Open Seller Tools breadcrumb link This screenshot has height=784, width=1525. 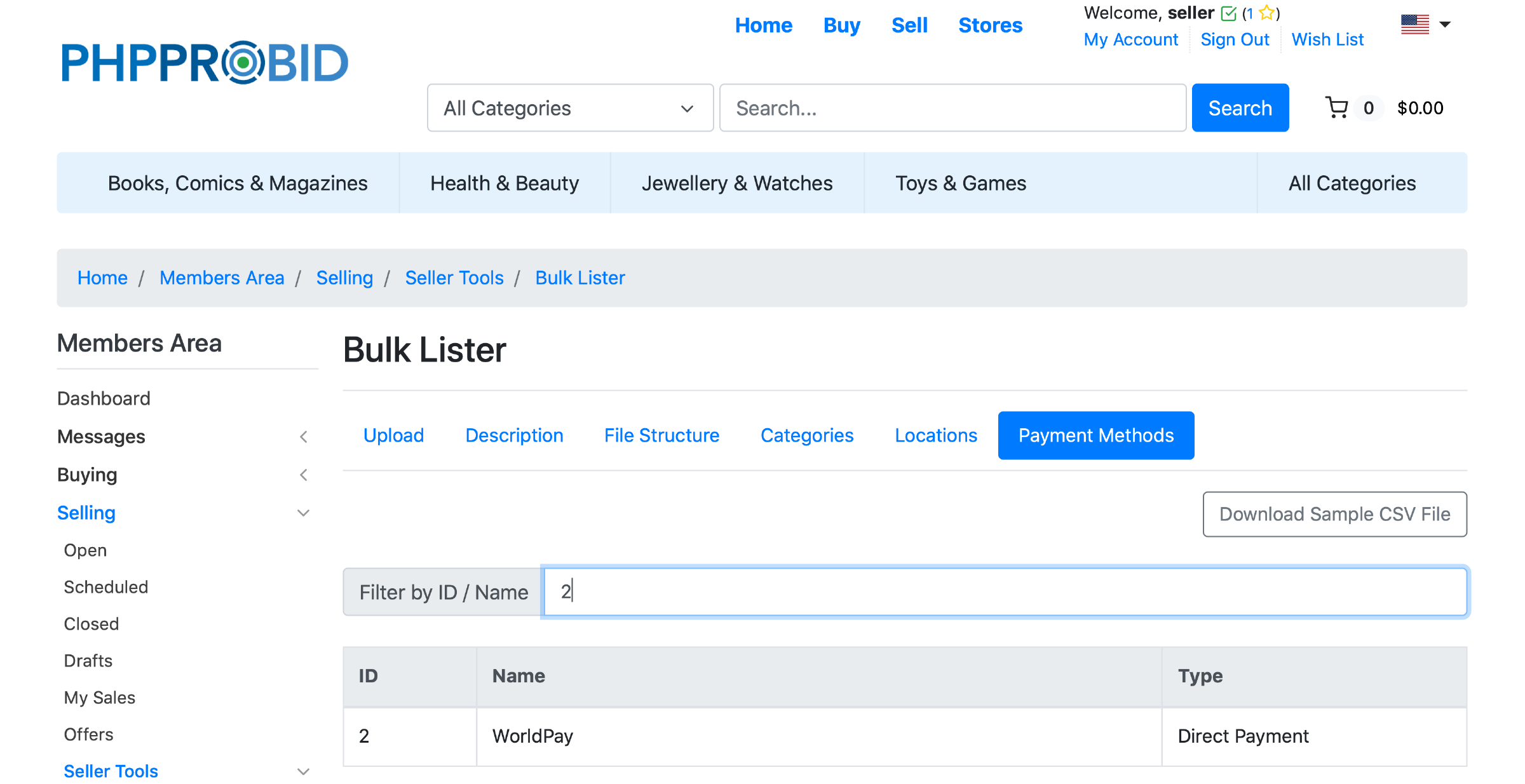454,278
